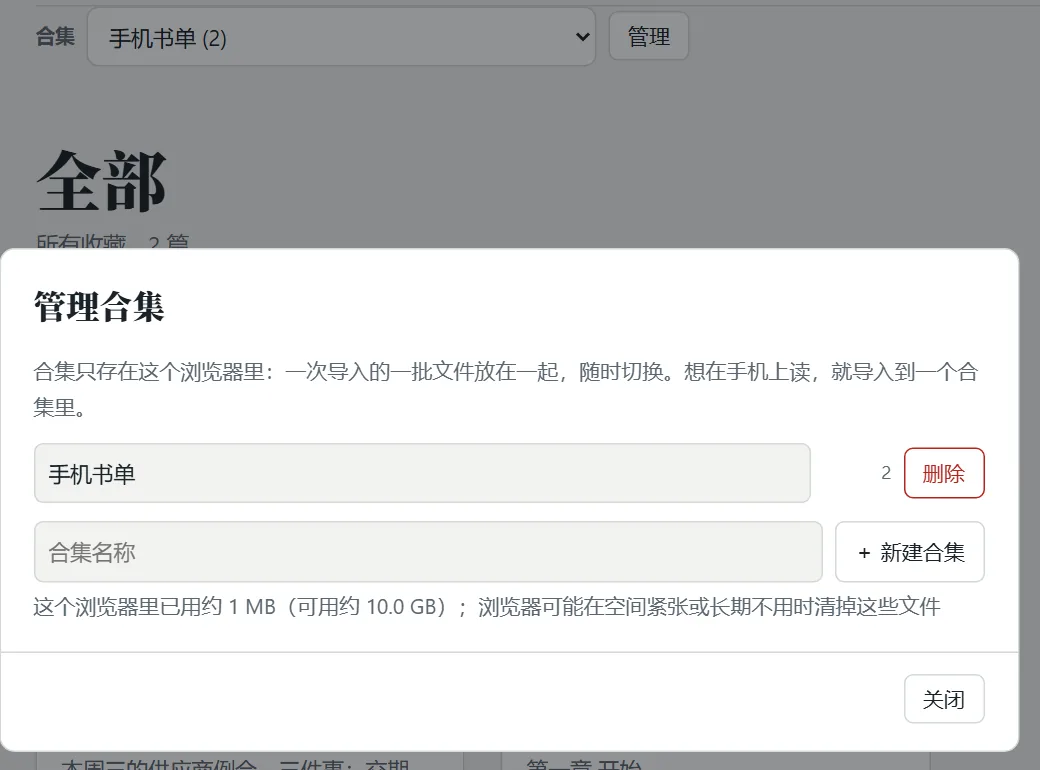Select the 管理合集 dialog heading
1040x770 pixels.
point(99,307)
